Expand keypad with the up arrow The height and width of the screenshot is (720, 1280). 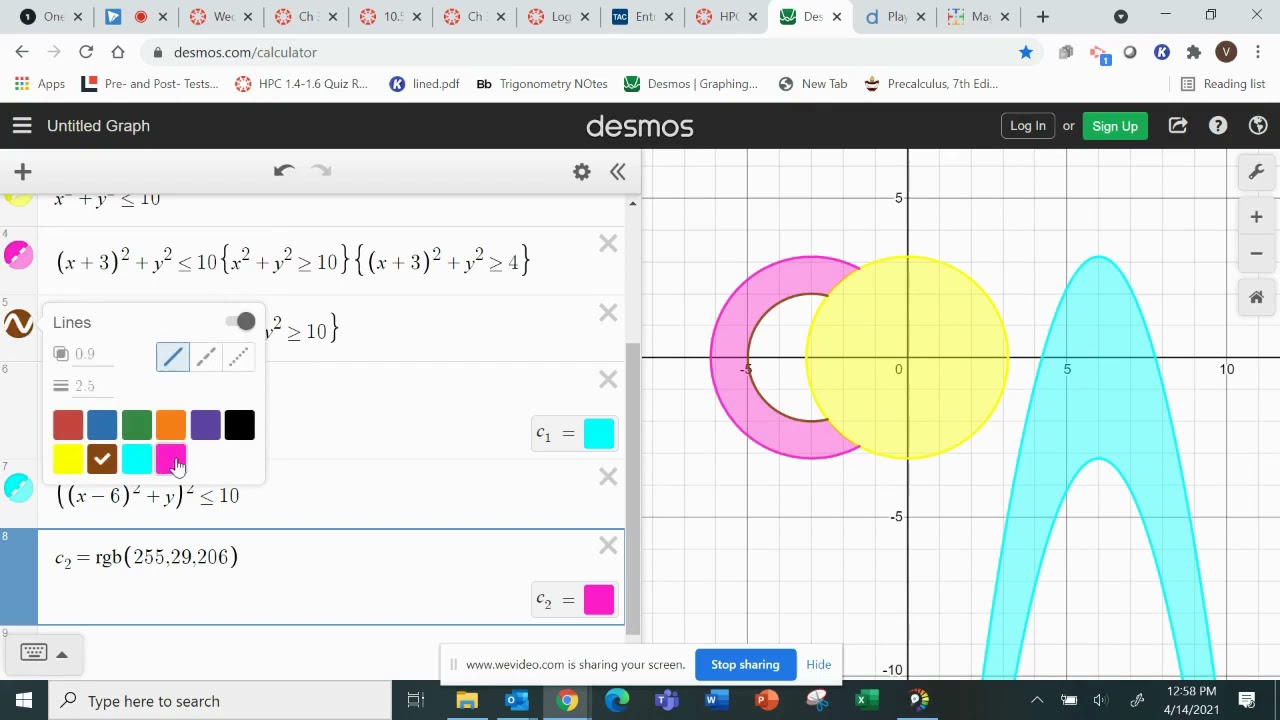coord(62,654)
